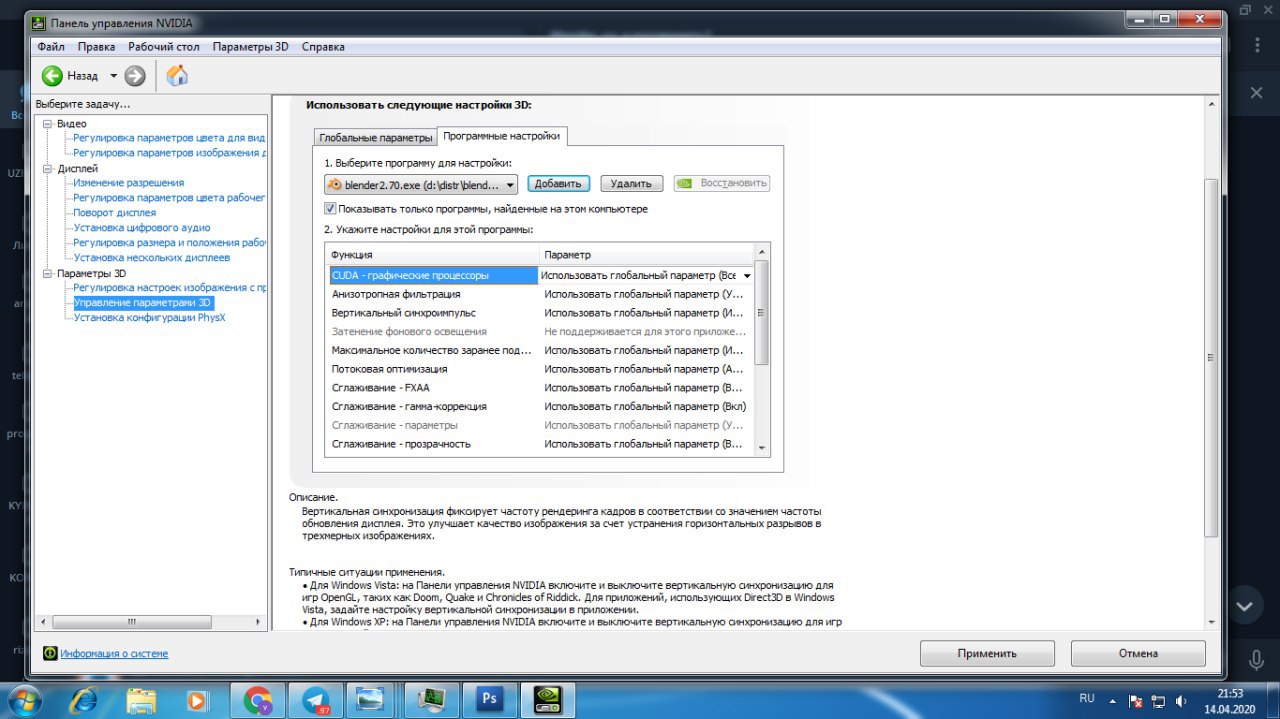Screen dimensions: 1280x719
Task: Launch Internet Explorer from the taskbar
Action: click(x=84, y=699)
